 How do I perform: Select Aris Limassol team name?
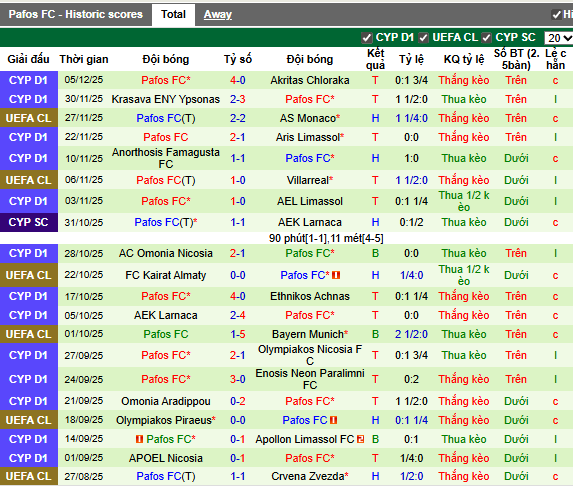[x=308, y=137]
